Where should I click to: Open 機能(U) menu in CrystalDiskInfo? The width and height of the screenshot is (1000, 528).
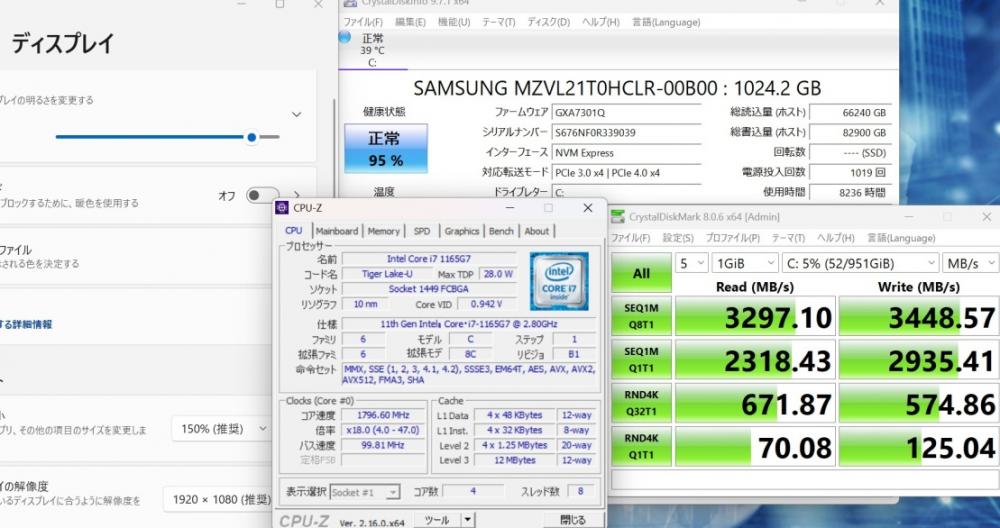(453, 22)
